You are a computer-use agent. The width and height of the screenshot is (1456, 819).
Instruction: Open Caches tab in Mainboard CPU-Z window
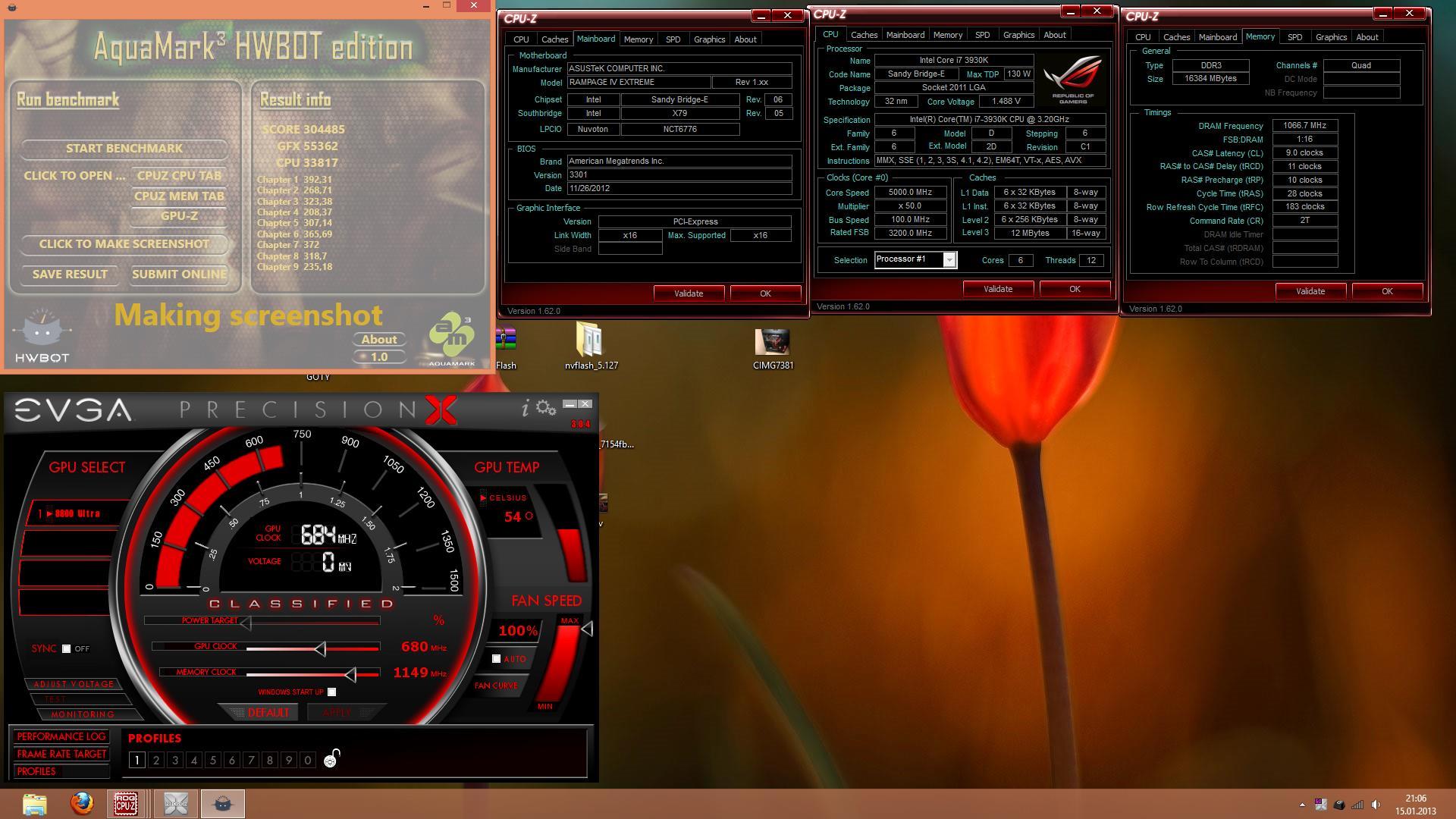point(554,39)
